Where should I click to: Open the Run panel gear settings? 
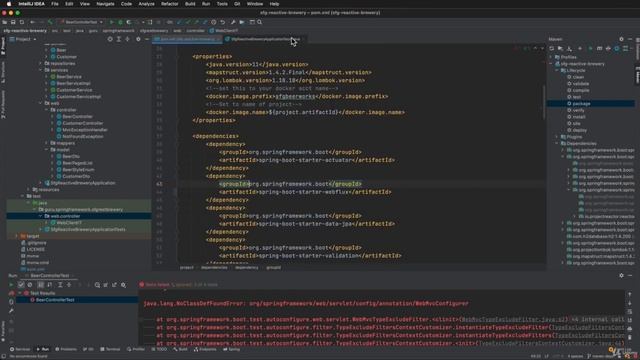point(621,276)
